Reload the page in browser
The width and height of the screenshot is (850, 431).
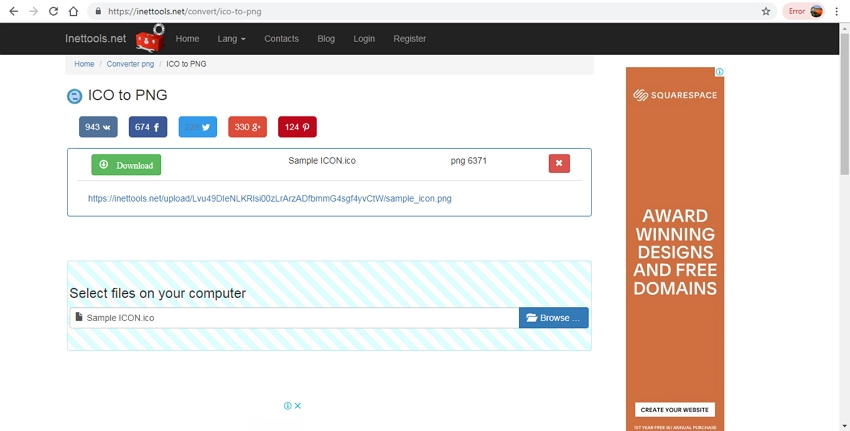tap(53, 11)
